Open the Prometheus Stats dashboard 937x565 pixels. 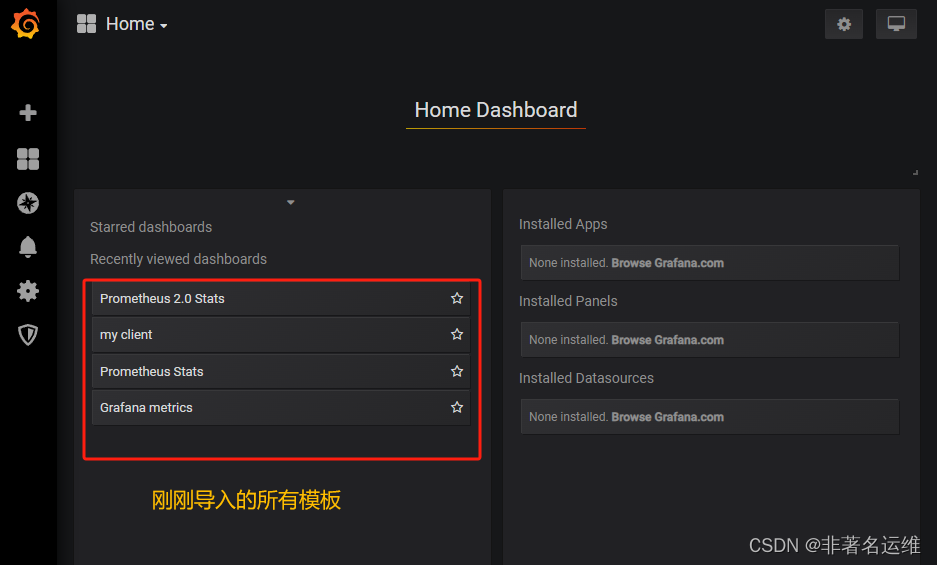[x=281, y=371]
